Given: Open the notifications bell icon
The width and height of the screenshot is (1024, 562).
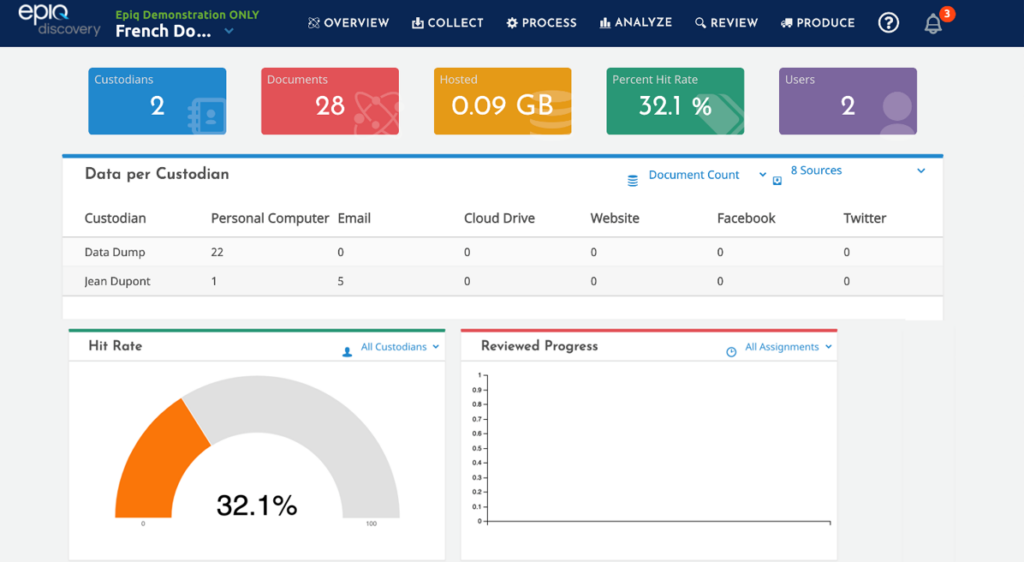Looking at the screenshot, I should click(x=933, y=24).
